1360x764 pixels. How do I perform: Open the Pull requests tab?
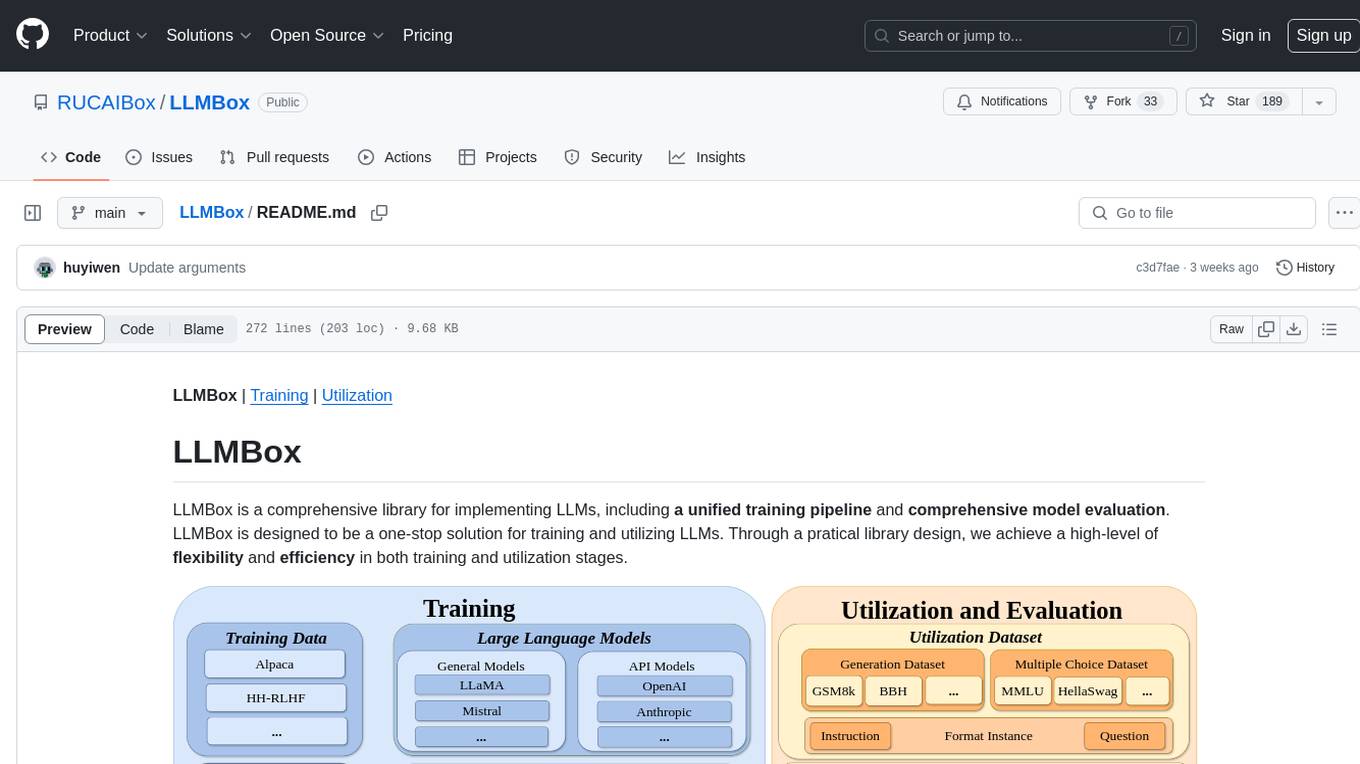tap(274, 157)
